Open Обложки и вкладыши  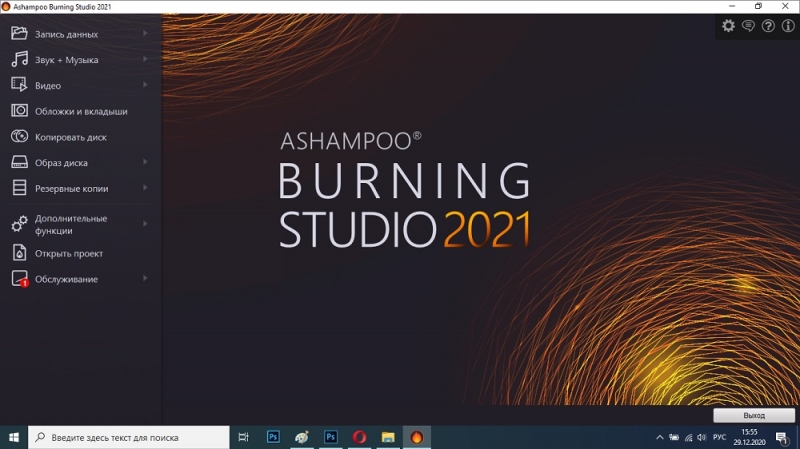click(81, 111)
